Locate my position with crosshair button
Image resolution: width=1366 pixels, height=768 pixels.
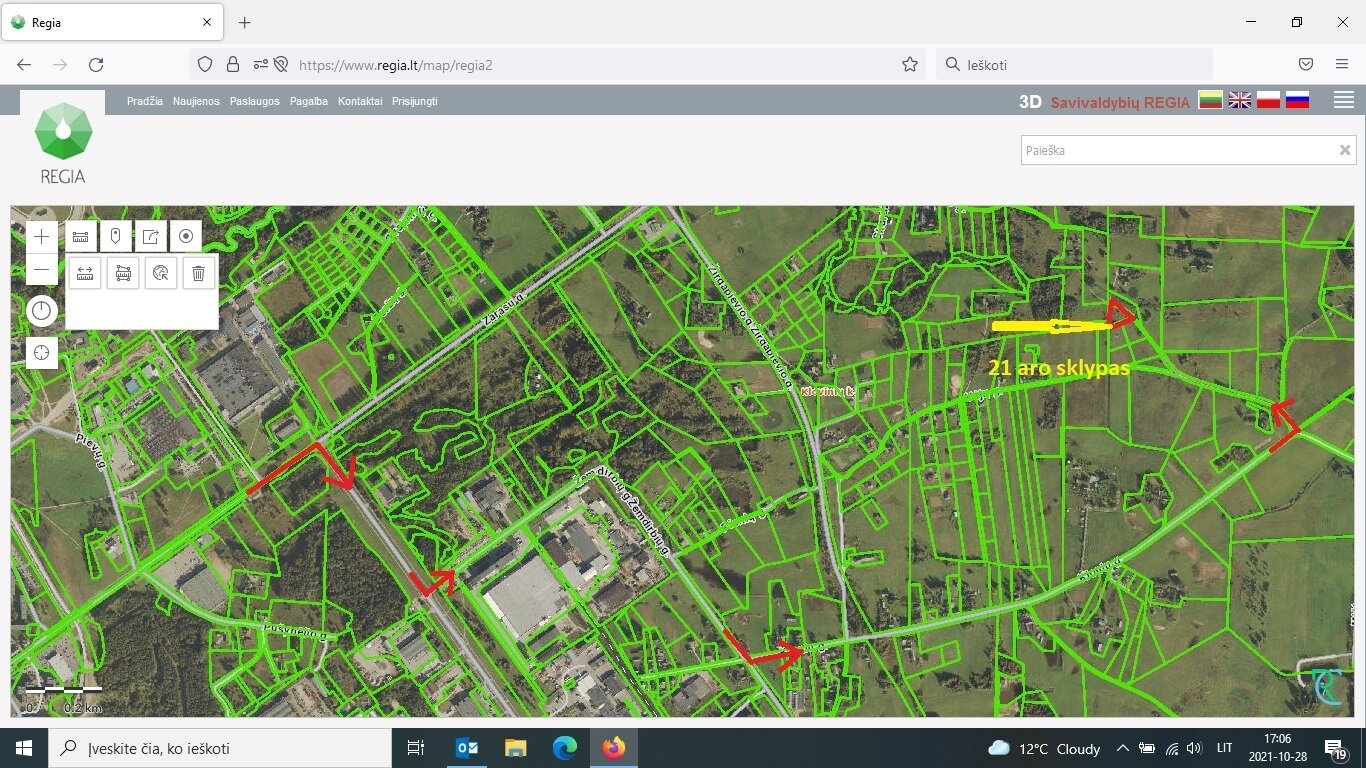click(41, 353)
